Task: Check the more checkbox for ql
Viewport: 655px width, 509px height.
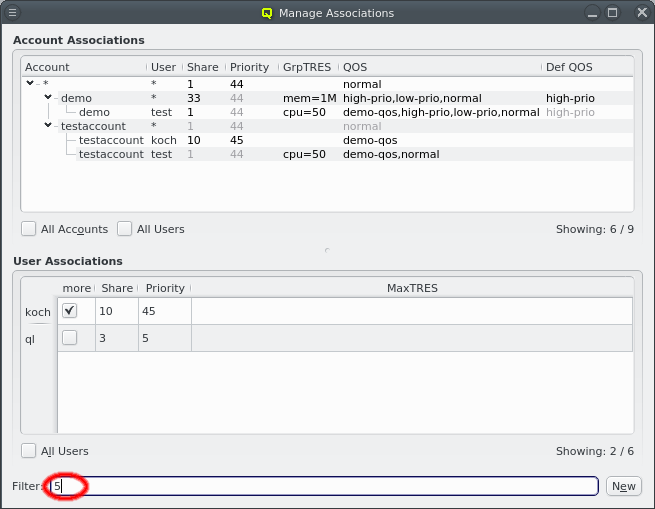Action: point(69,338)
